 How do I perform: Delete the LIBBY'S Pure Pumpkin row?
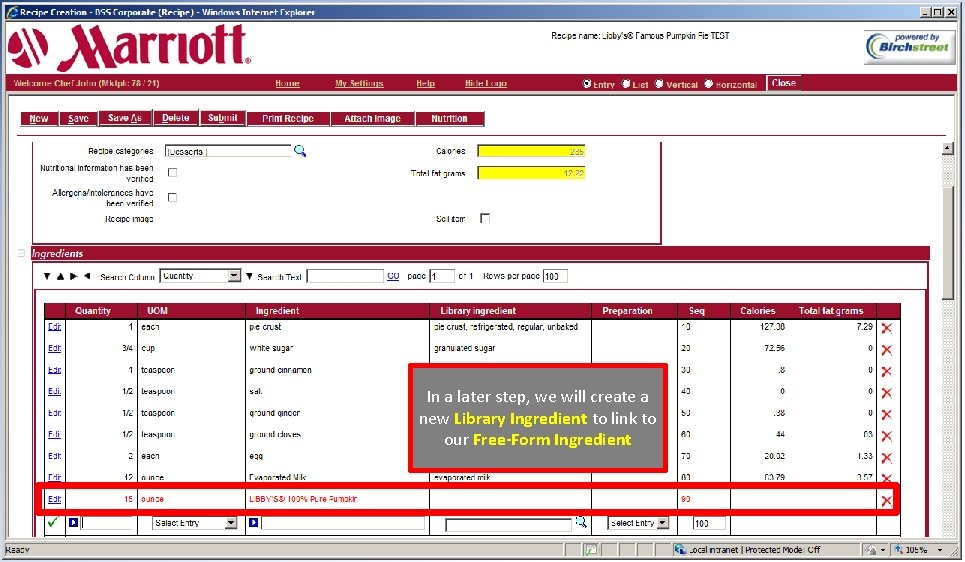(886, 500)
